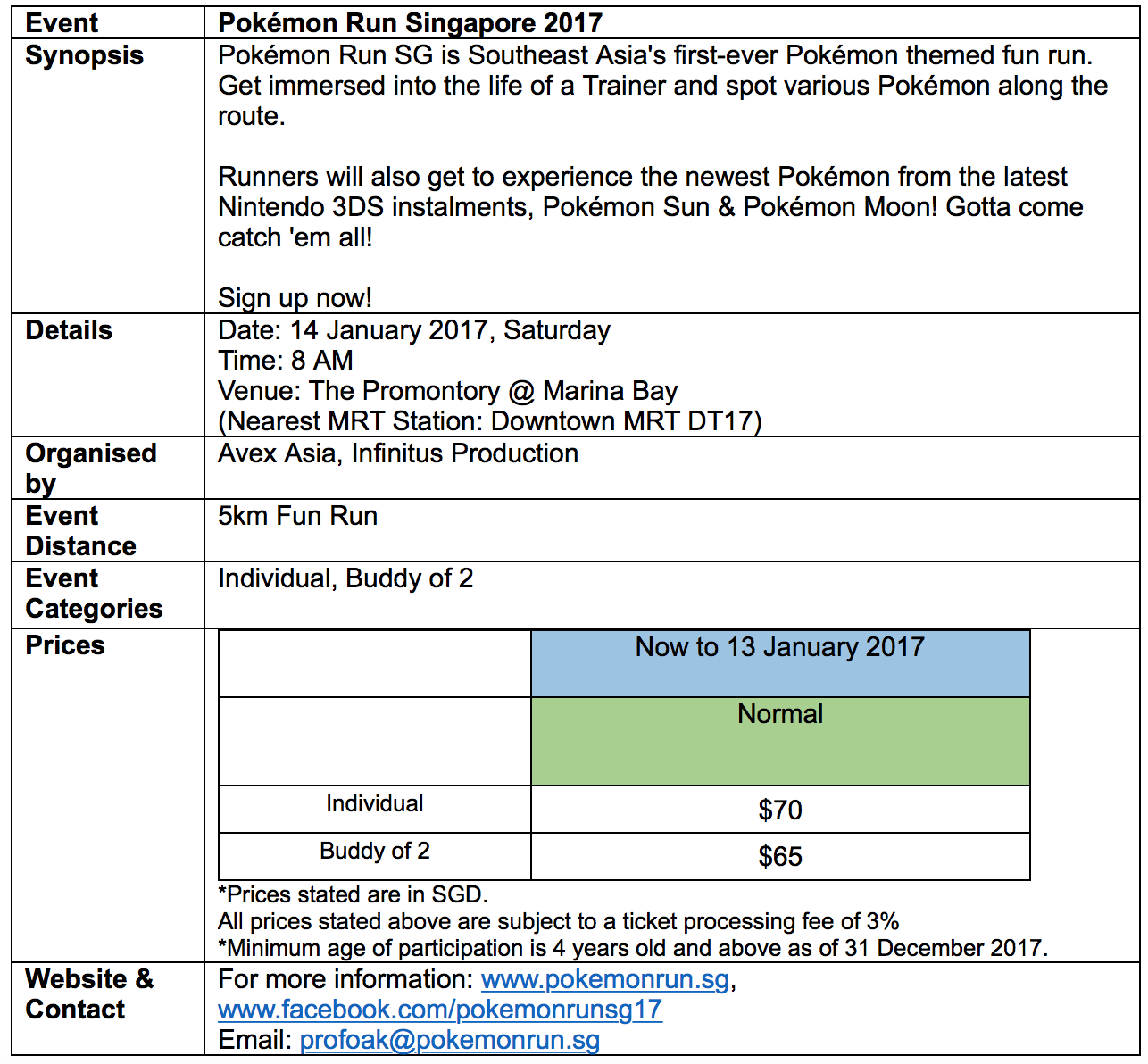
Task: Click the minimum age of participation note
Action: pos(632,948)
